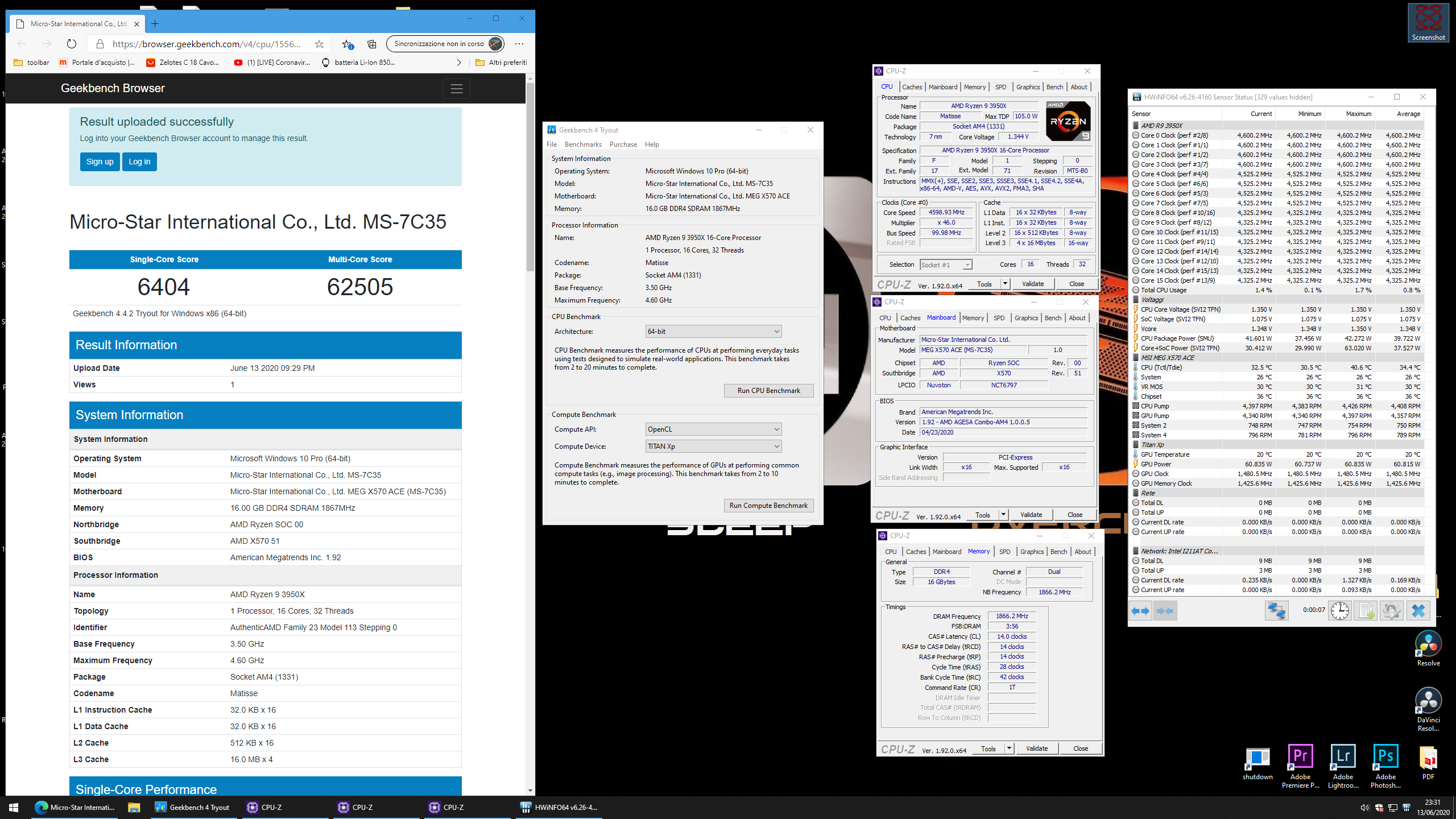Click the Edge profile avatar
The image size is (1456, 819).
495,44
